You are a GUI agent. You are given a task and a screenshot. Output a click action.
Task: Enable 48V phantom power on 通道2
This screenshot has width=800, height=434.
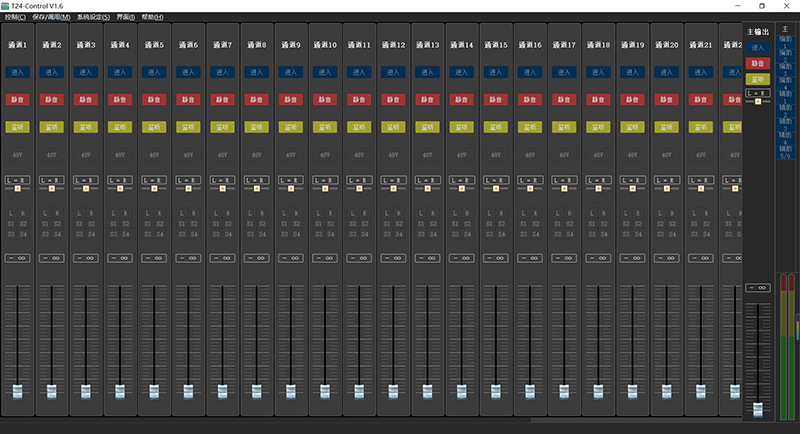point(51,155)
